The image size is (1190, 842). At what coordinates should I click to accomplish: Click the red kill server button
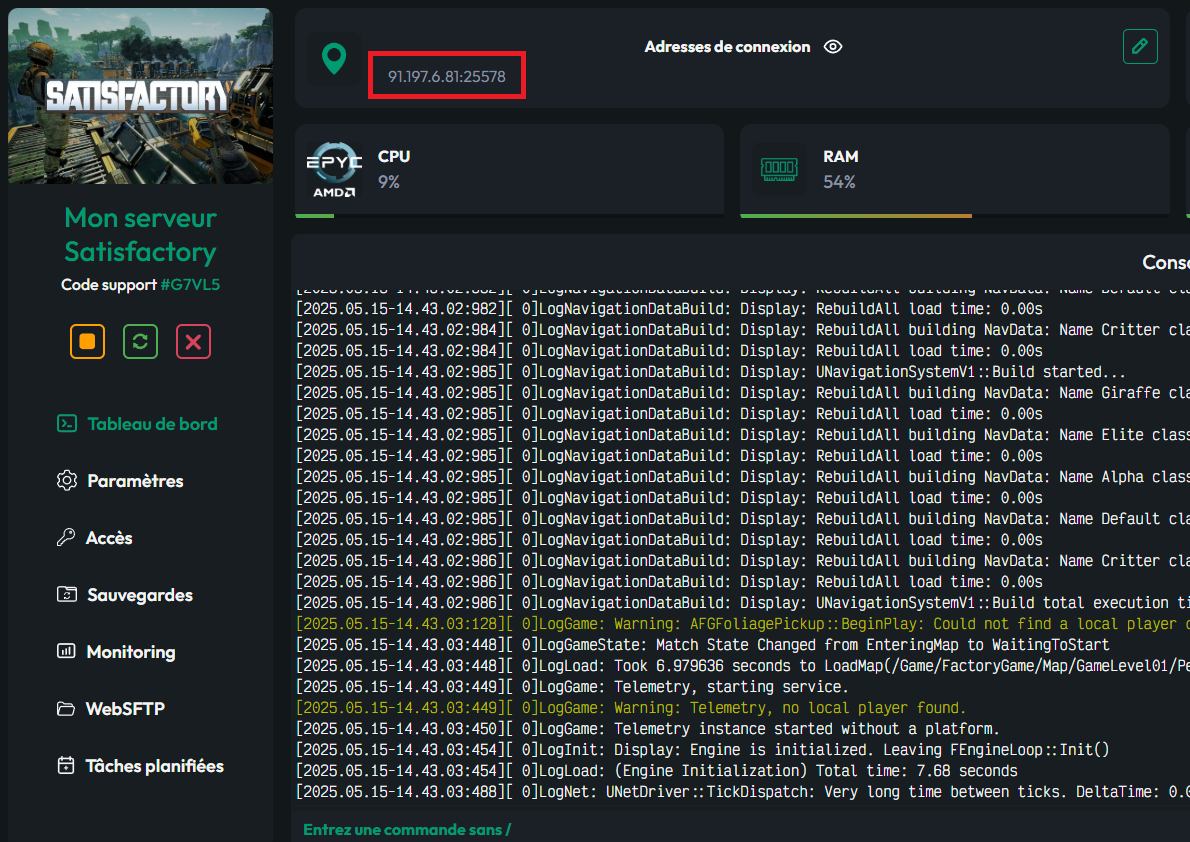(194, 342)
